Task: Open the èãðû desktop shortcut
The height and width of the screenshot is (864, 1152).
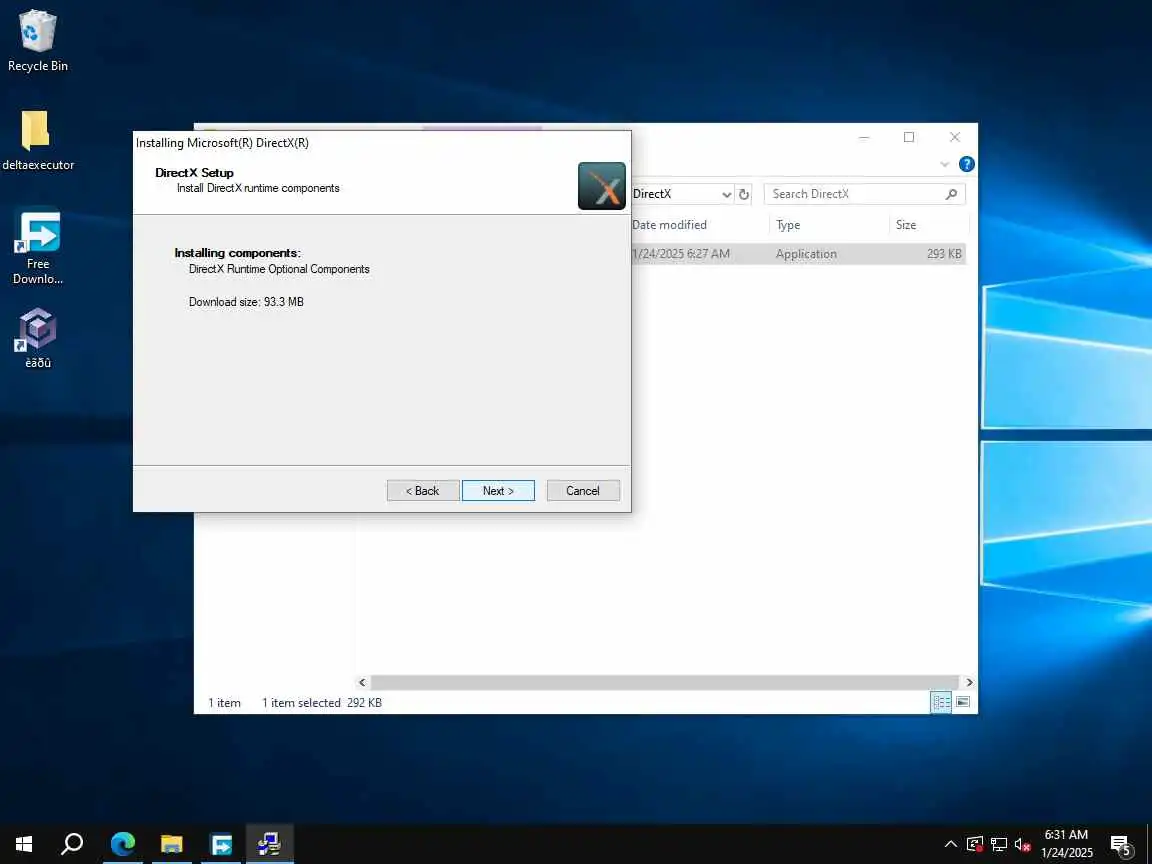Action: 37,338
